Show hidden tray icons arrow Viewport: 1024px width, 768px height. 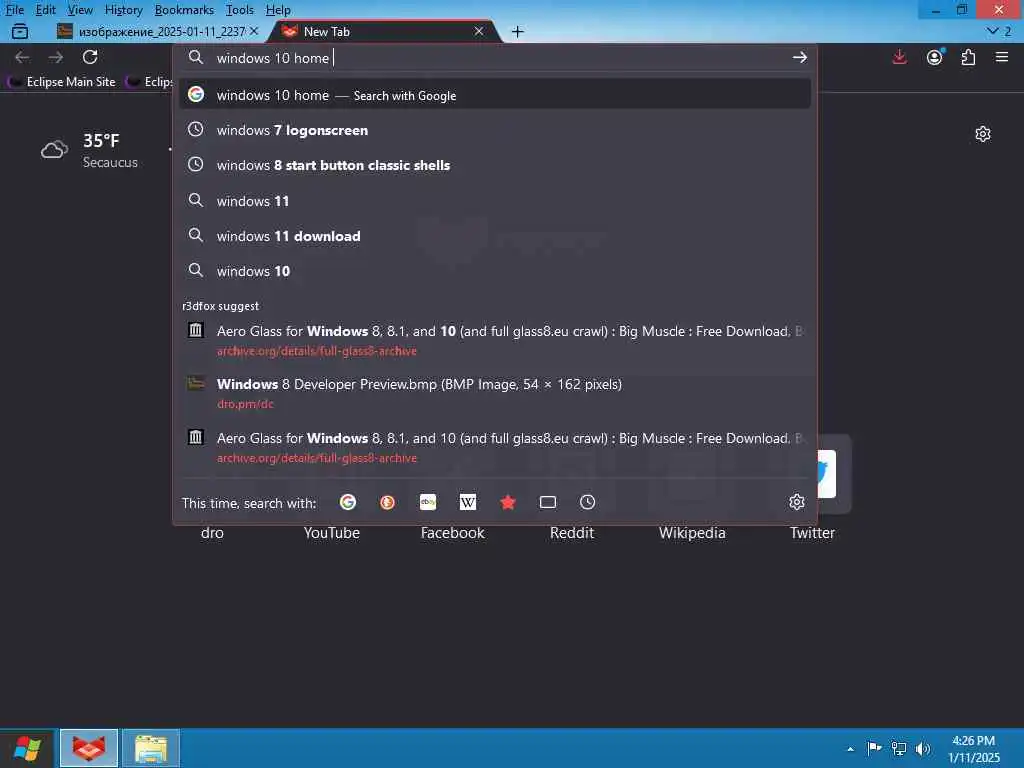(x=850, y=749)
